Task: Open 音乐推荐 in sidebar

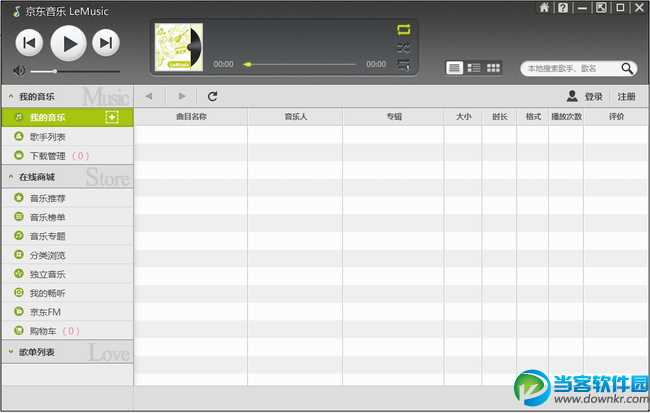Action: 68,198
